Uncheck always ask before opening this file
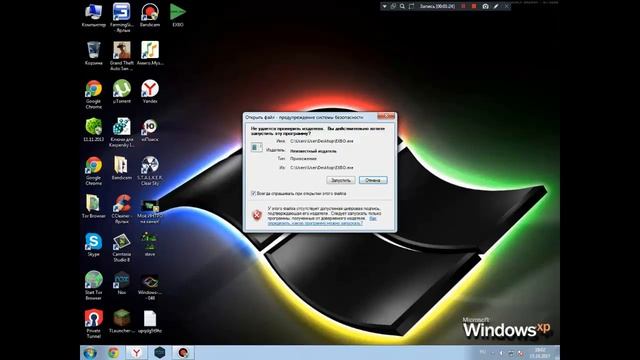This screenshot has width=640, height=360. tap(253, 193)
